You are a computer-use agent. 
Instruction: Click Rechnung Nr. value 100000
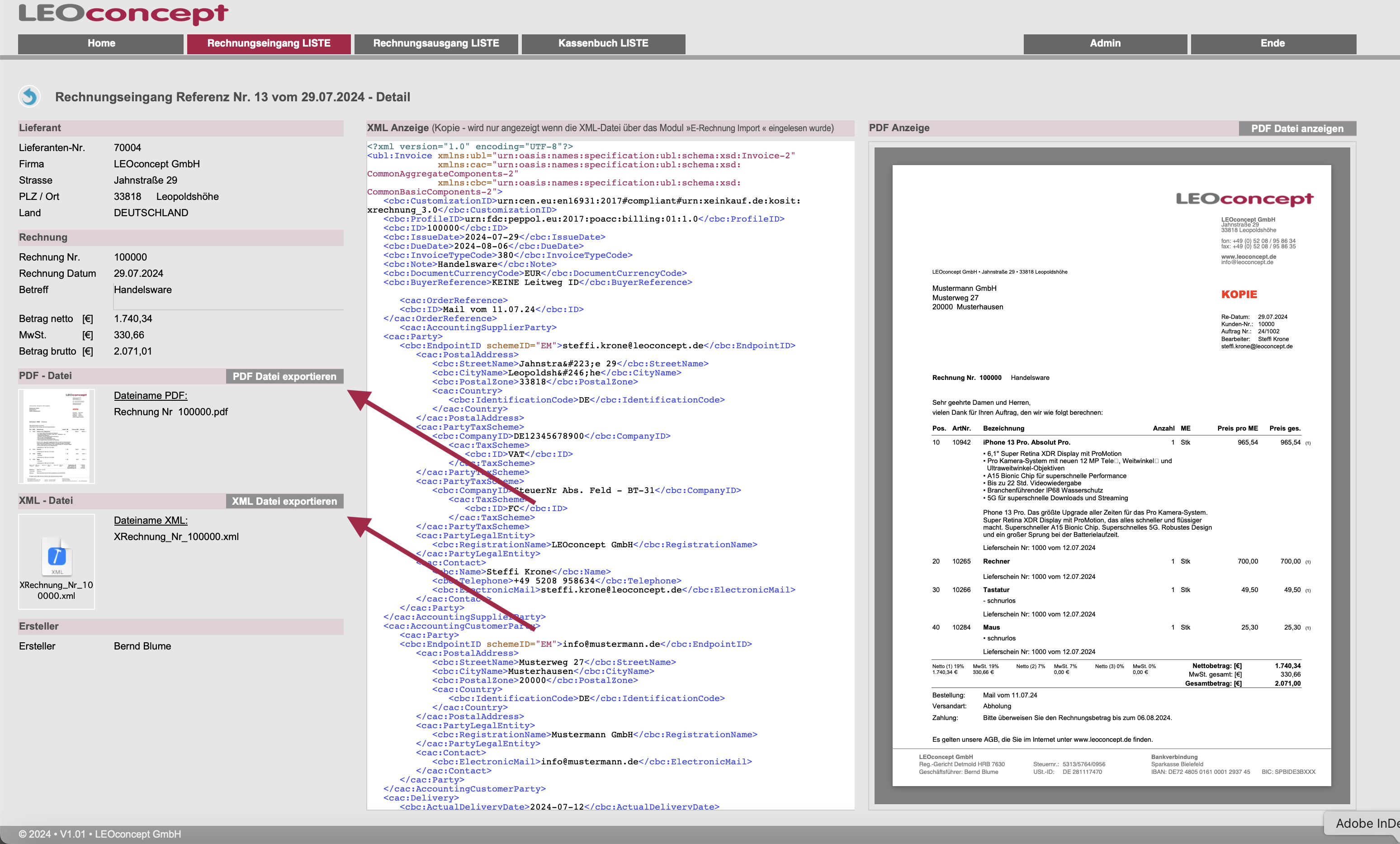pyautogui.click(x=130, y=257)
